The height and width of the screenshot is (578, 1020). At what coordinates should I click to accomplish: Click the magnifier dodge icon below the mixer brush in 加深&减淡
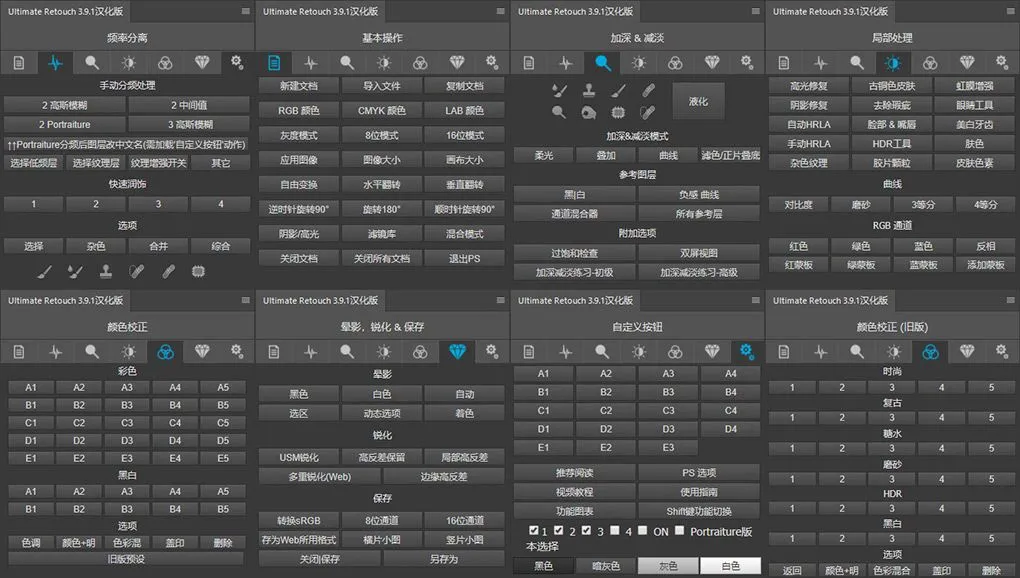[x=559, y=112]
